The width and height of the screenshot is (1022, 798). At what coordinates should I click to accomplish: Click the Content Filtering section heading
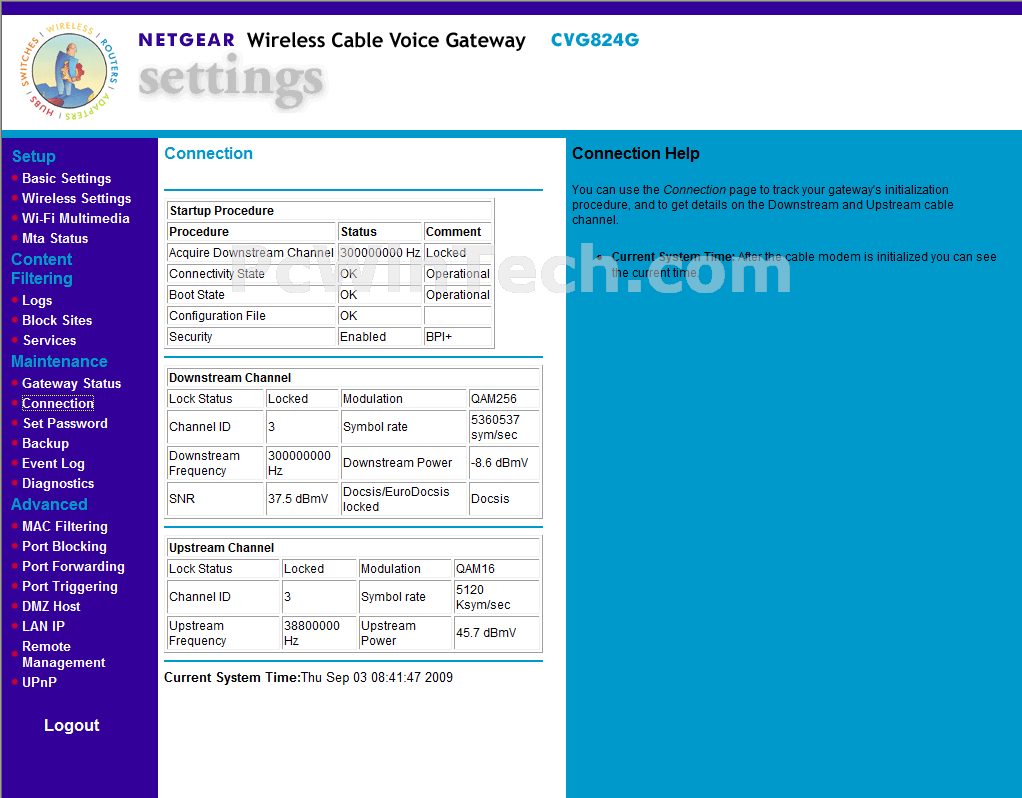click(42, 269)
